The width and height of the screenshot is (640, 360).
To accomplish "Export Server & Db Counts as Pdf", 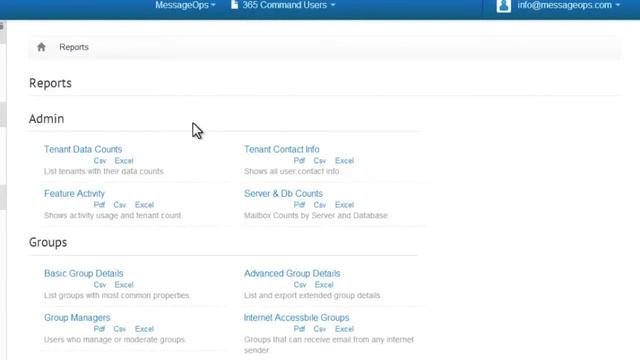I will 299,205.
